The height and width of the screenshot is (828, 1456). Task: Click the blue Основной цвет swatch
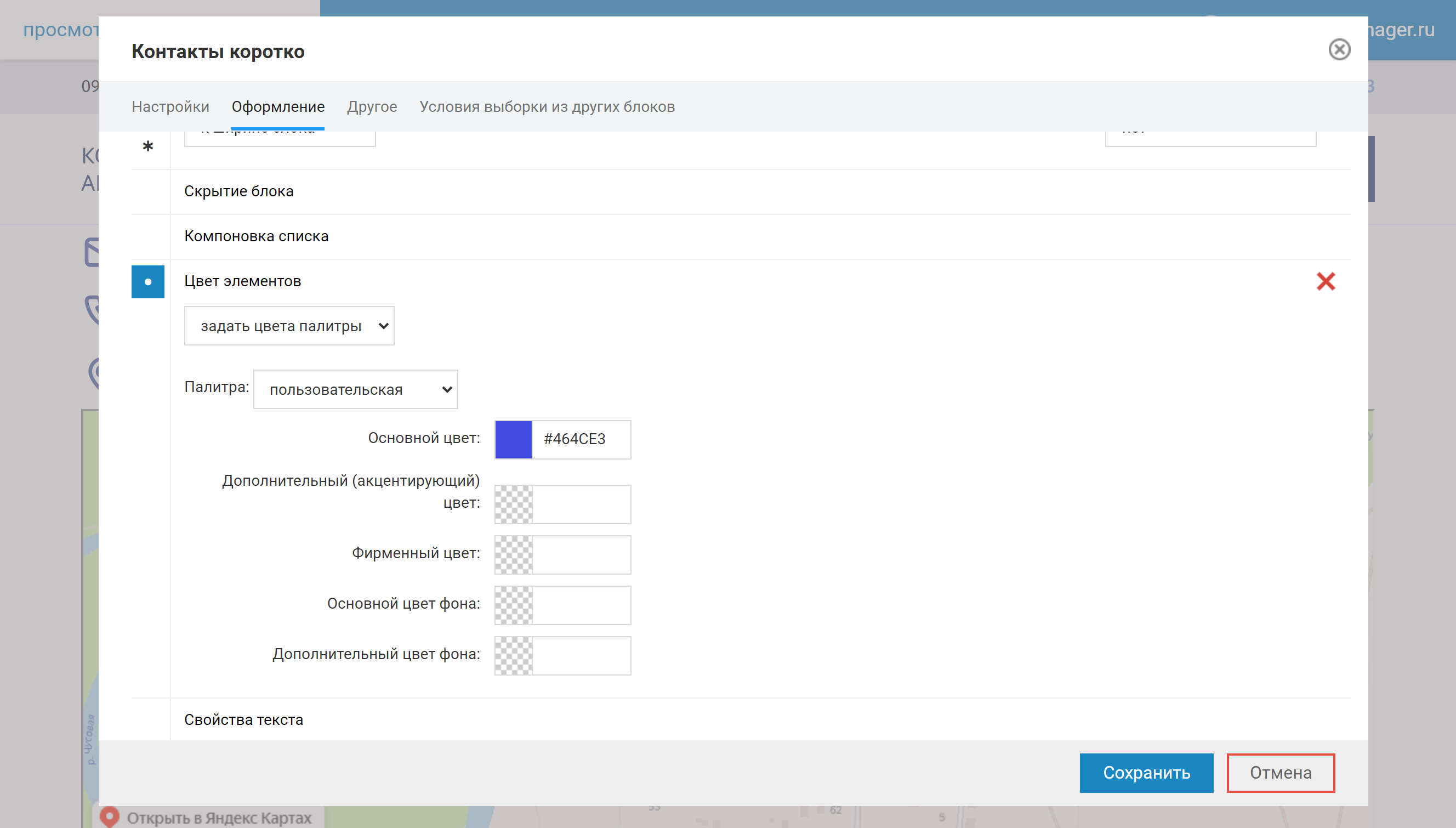[x=513, y=439]
